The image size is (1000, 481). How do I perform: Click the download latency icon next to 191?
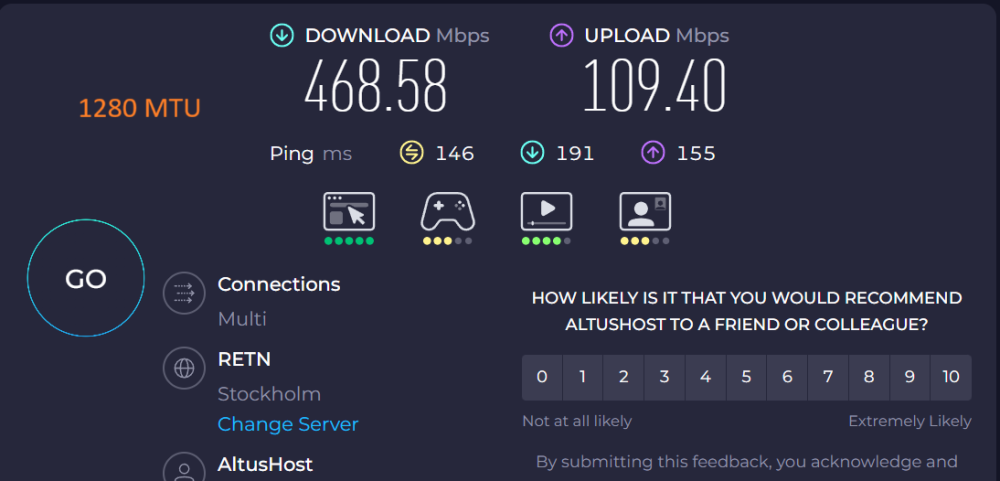coord(532,153)
